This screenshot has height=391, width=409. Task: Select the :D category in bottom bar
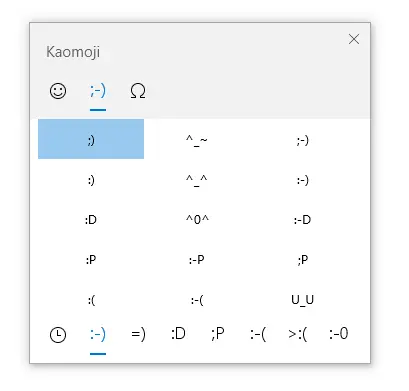(178, 334)
